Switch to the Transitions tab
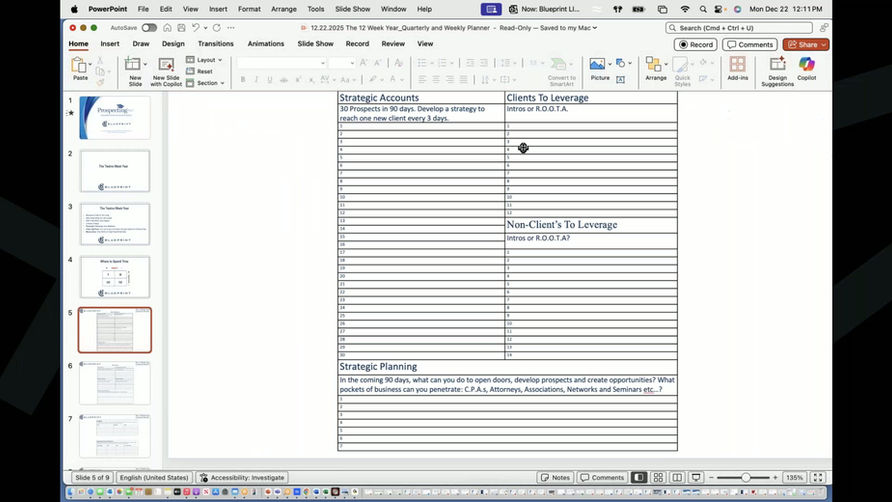This screenshot has height=502, width=892. [x=216, y=44]
